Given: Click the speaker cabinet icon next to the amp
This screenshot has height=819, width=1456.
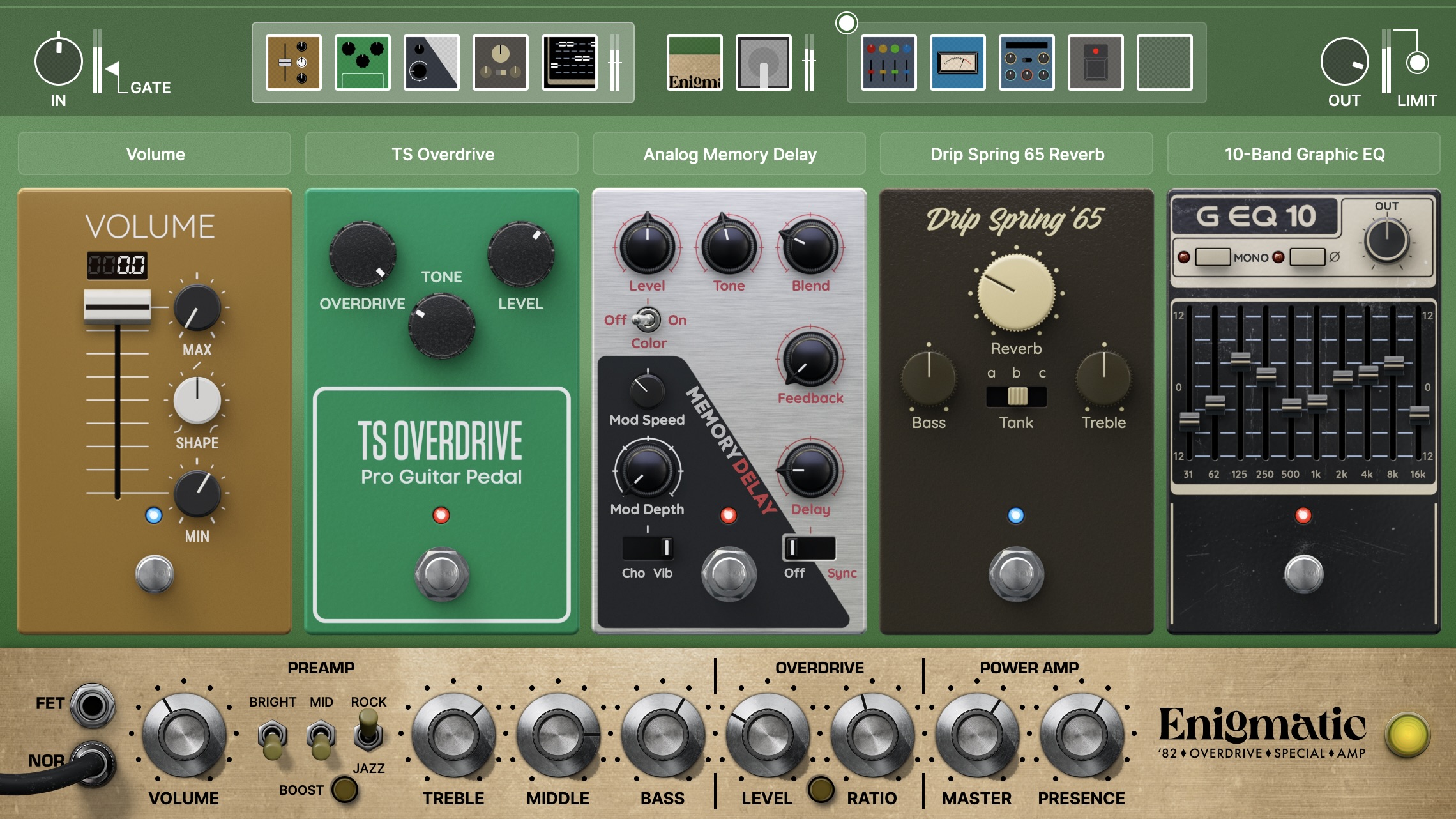Looking at the screenshot, I should [x=764, y=63].
